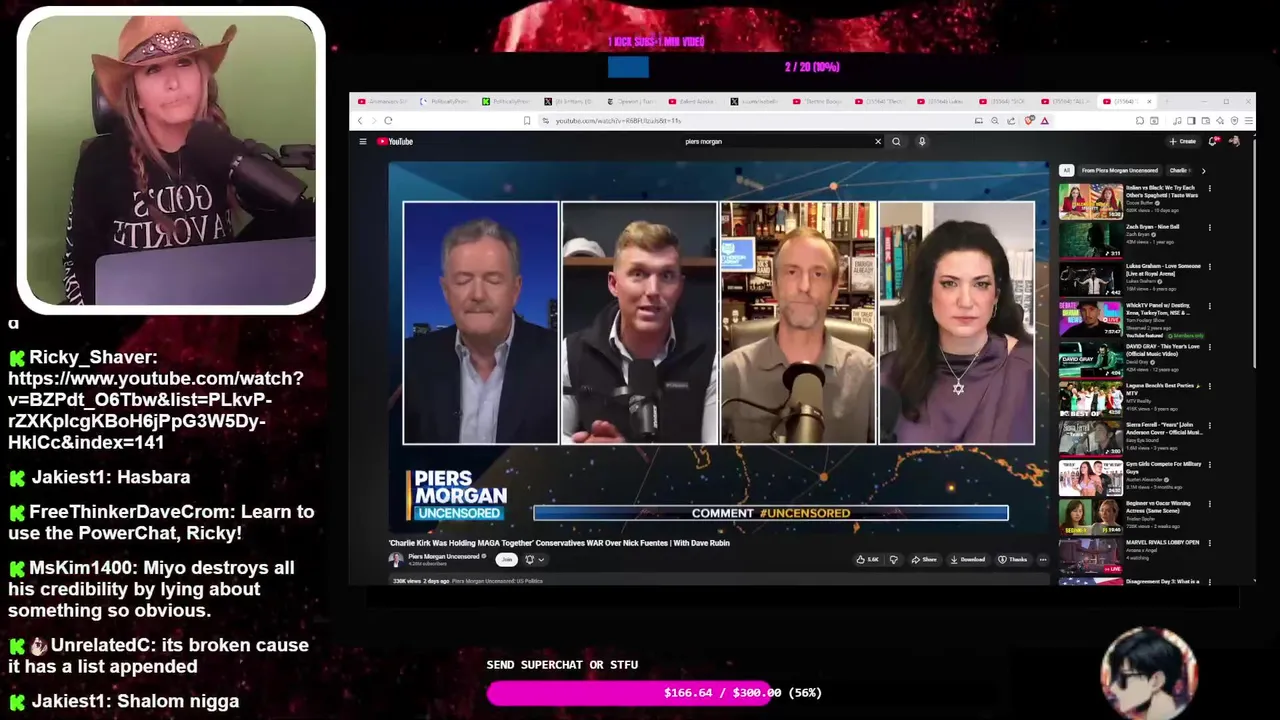Open notification bell dropdown for channel

534,559
